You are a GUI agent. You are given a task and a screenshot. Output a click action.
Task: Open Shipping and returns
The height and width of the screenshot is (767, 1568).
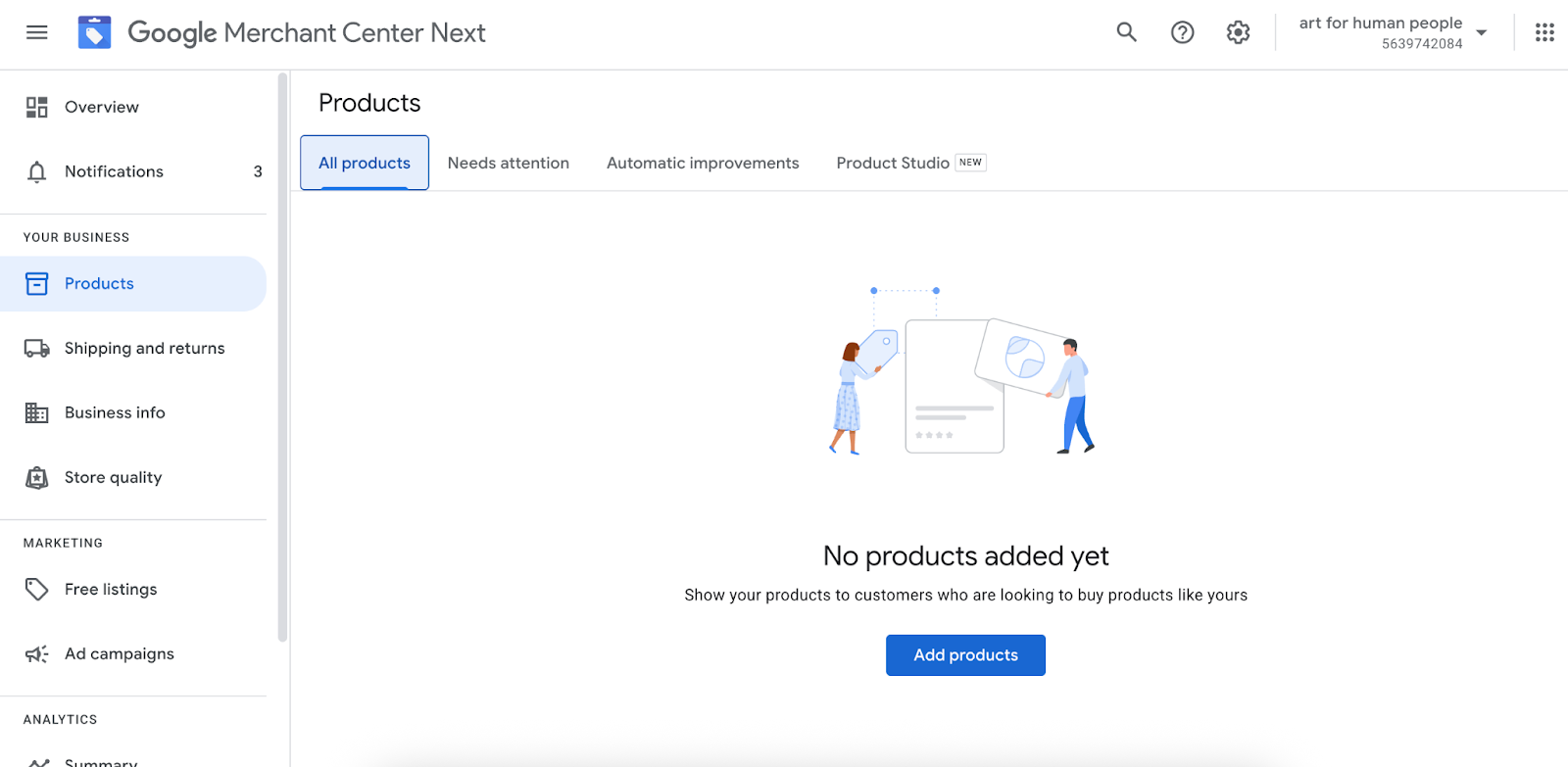pos(133,349)
